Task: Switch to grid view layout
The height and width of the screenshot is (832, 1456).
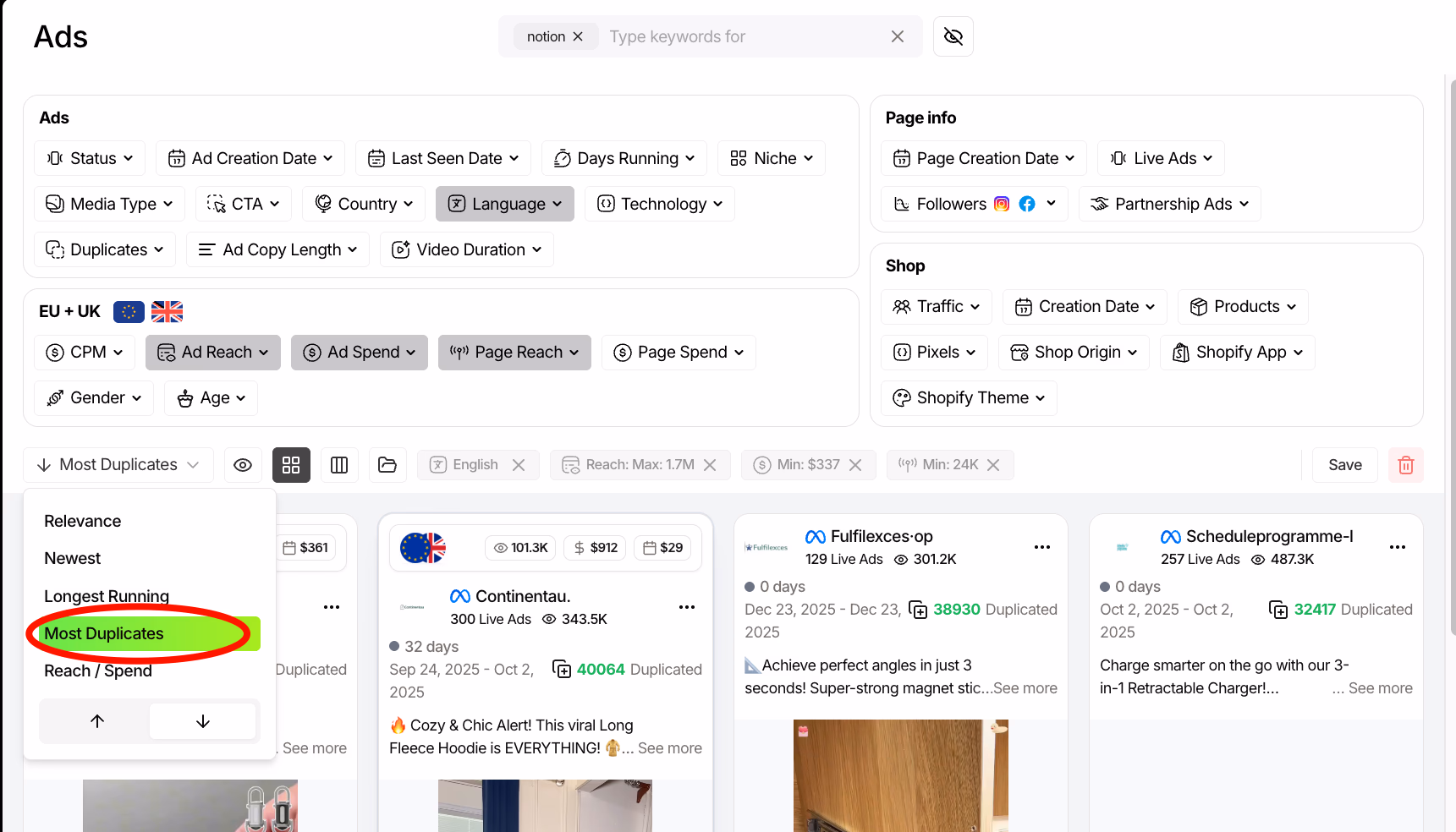Action: click(x=291, y=465)
